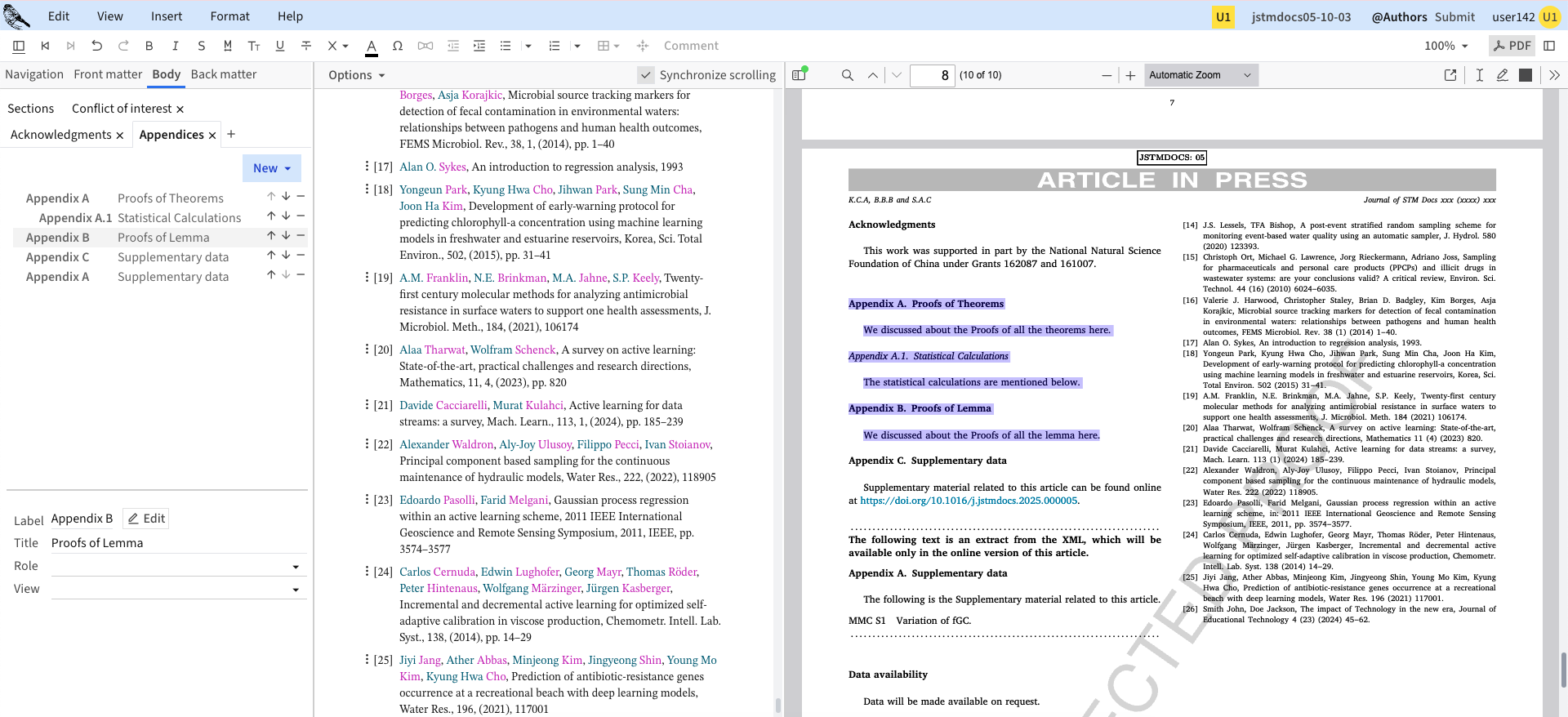Toggle the left sidebar panel icon

[x=19, y=46]
